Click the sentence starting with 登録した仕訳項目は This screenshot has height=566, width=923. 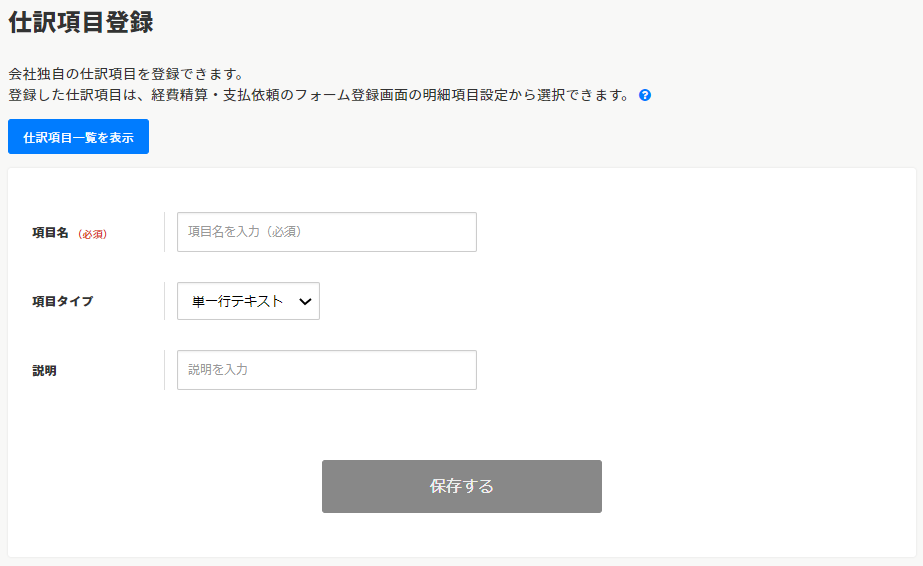(x=320, y=96)
